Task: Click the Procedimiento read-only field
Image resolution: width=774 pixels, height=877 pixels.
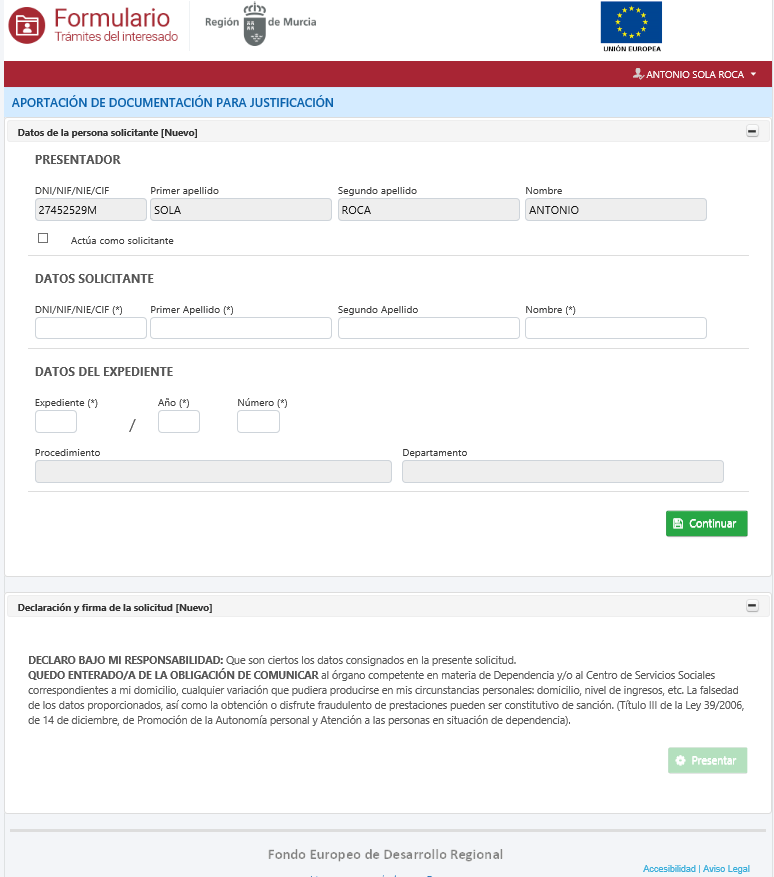Action: (x=213, y=472)
